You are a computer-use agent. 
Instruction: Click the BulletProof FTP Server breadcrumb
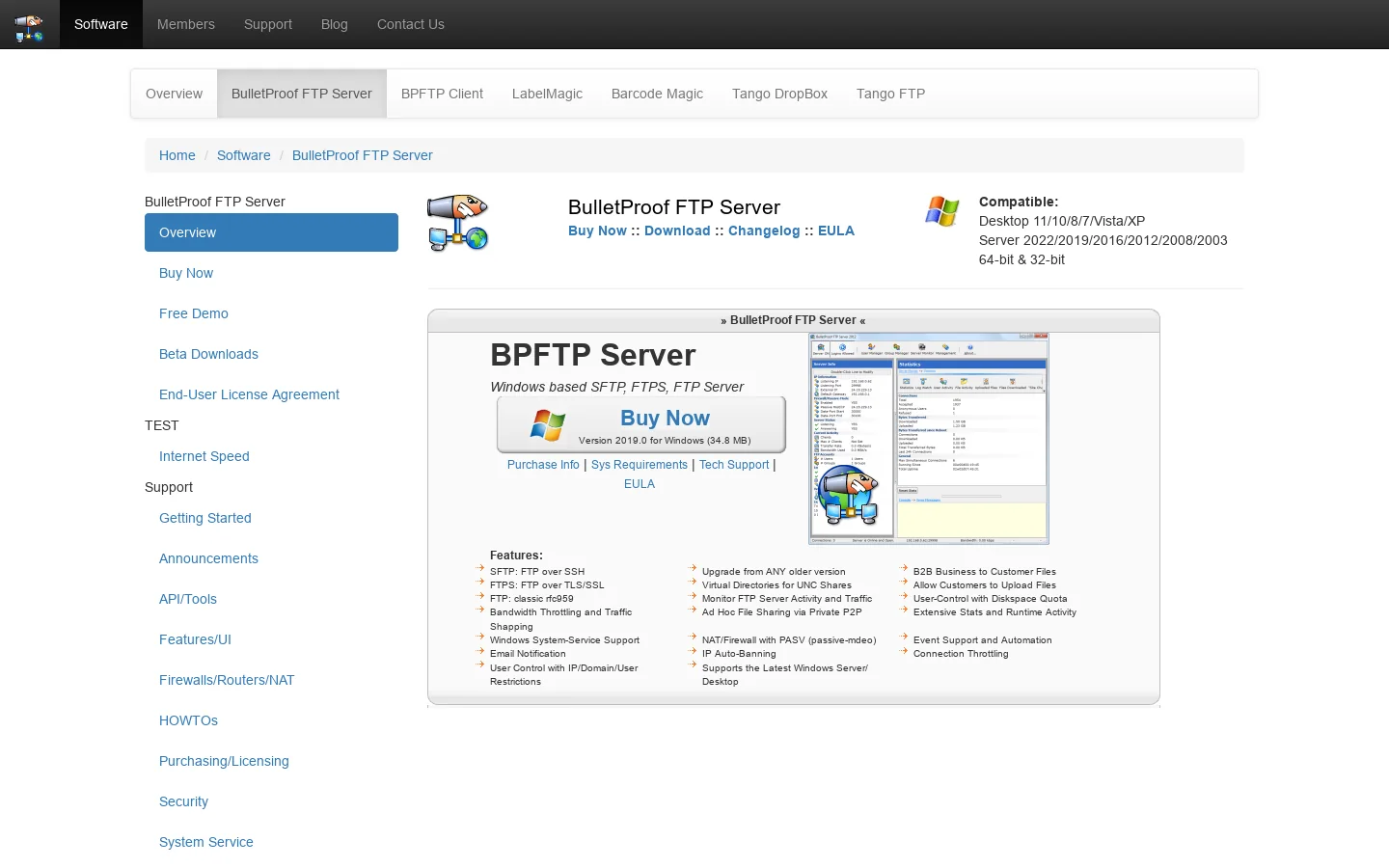pos(363,155)
